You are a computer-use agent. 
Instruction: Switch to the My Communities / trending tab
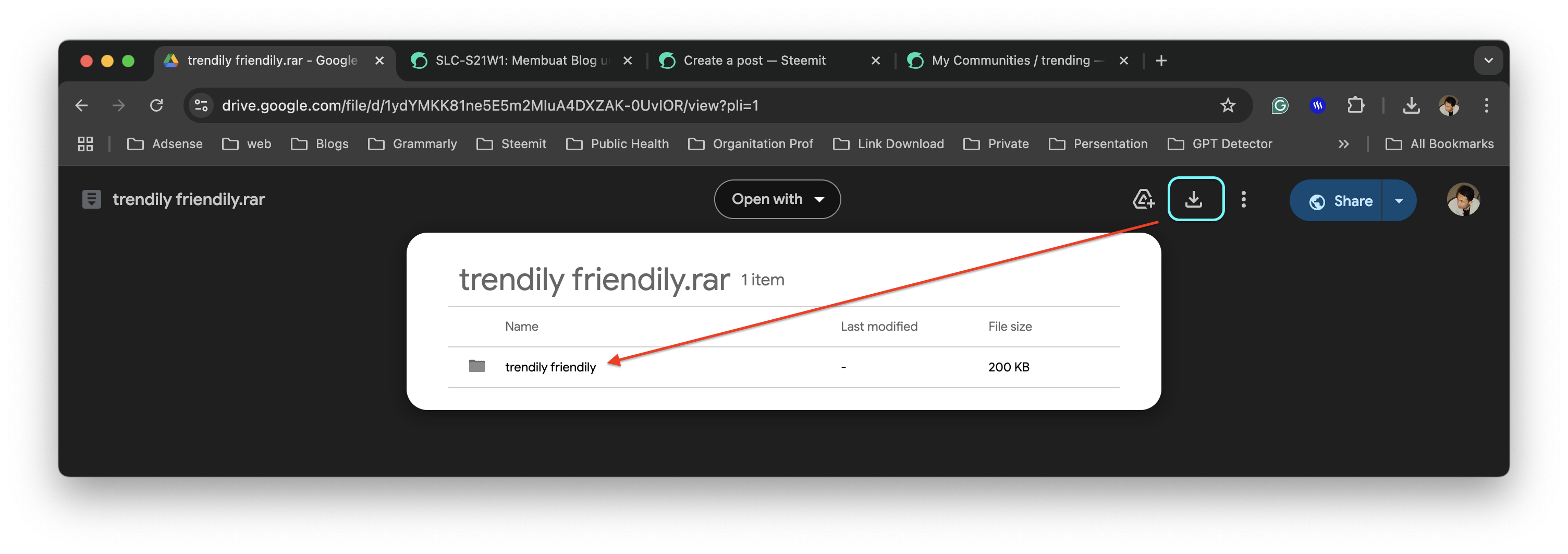tap(1016, 61)
